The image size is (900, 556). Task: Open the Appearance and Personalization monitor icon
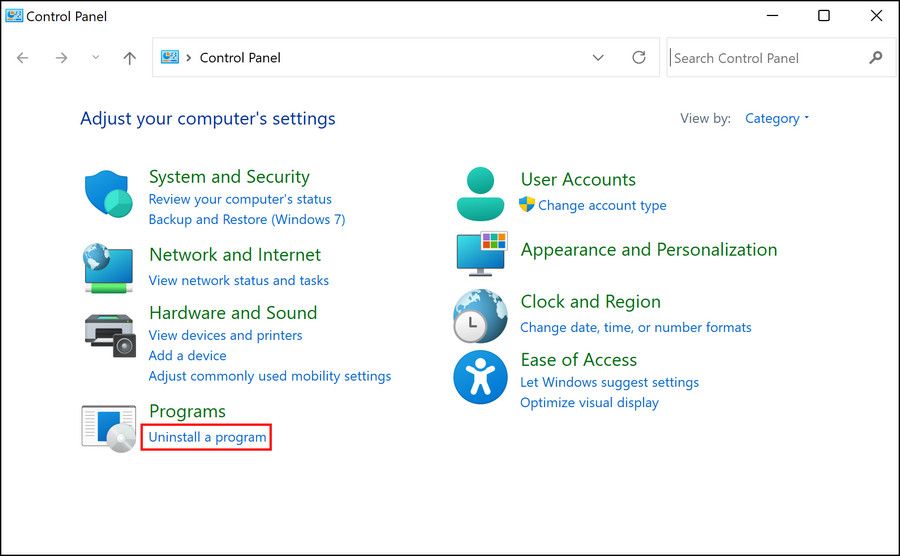click(480, 253)
